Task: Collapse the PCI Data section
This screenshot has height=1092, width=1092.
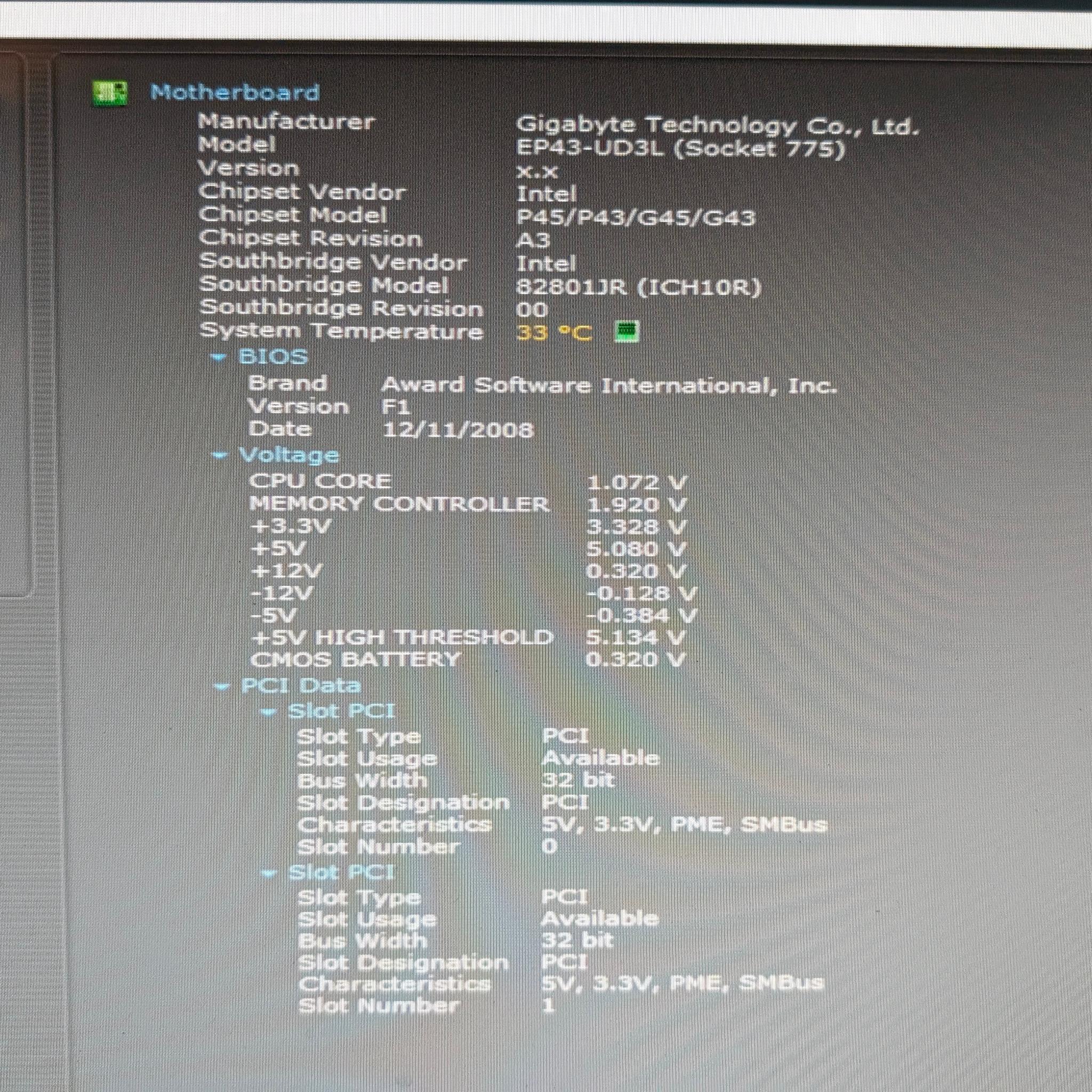Action: tap(222, 687)
